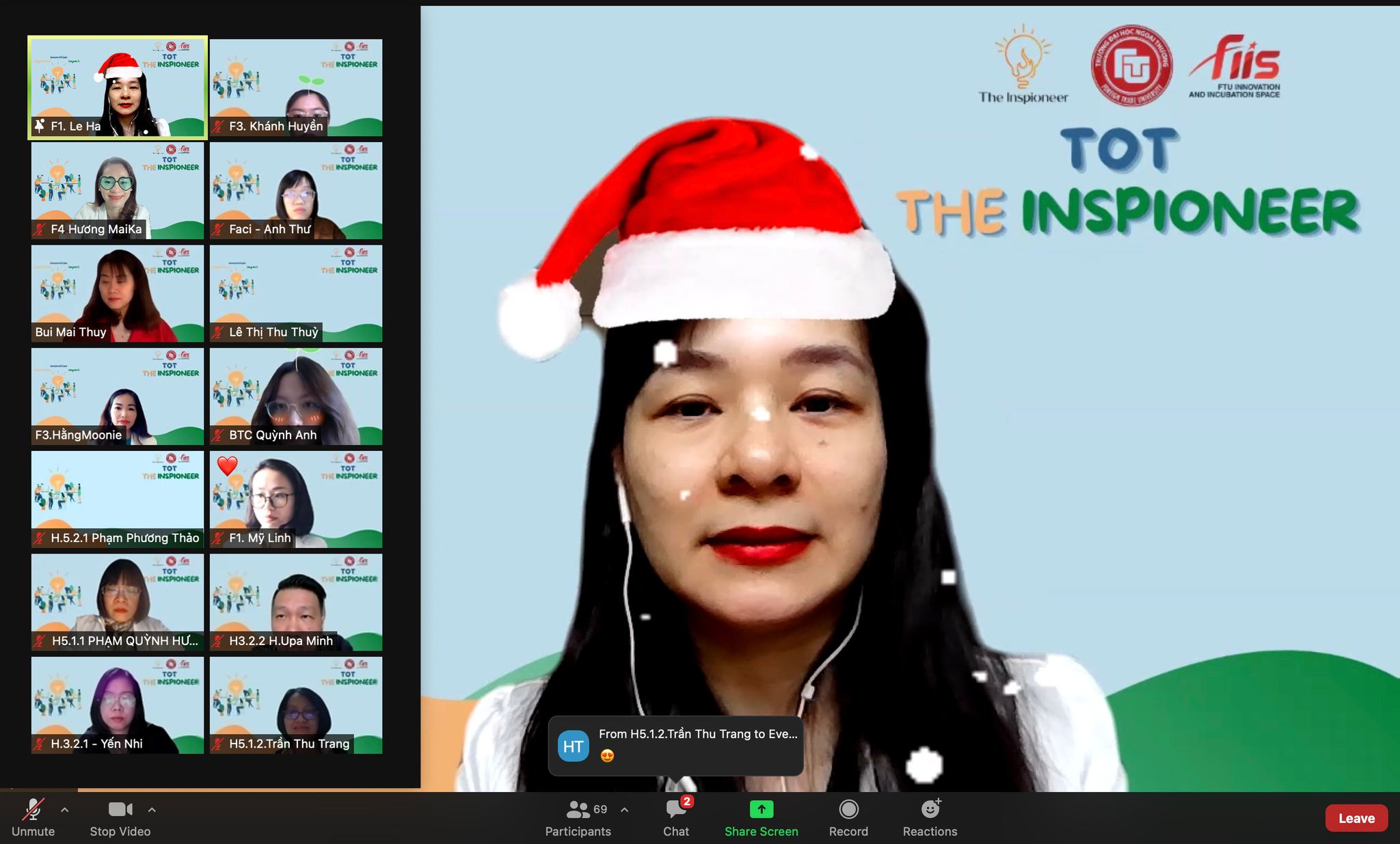
Task: Open chat notification from H5.1.2.Trần Thu Trang
Action: click(675, 746)
